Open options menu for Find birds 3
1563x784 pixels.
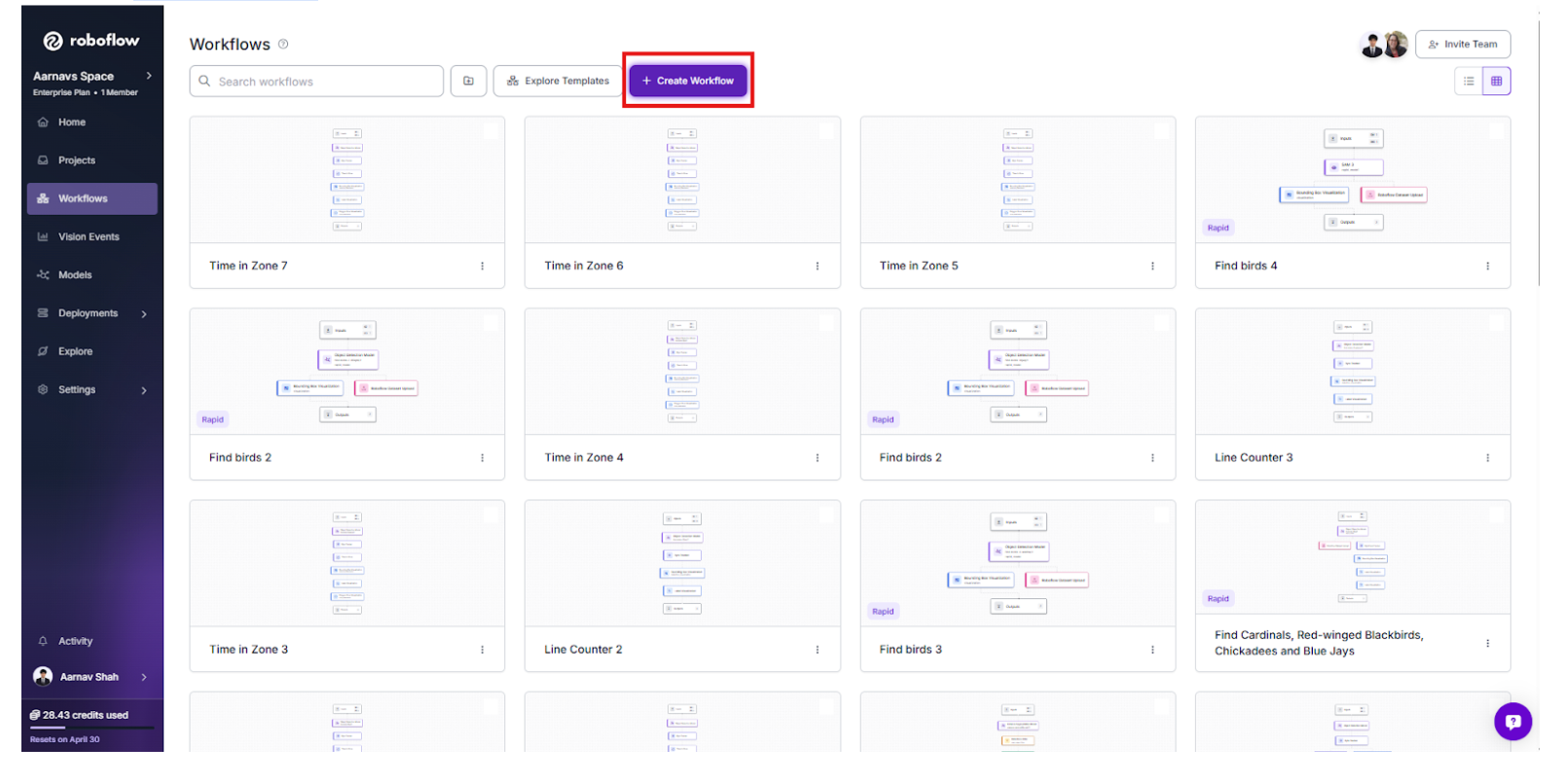point(1152,650)
